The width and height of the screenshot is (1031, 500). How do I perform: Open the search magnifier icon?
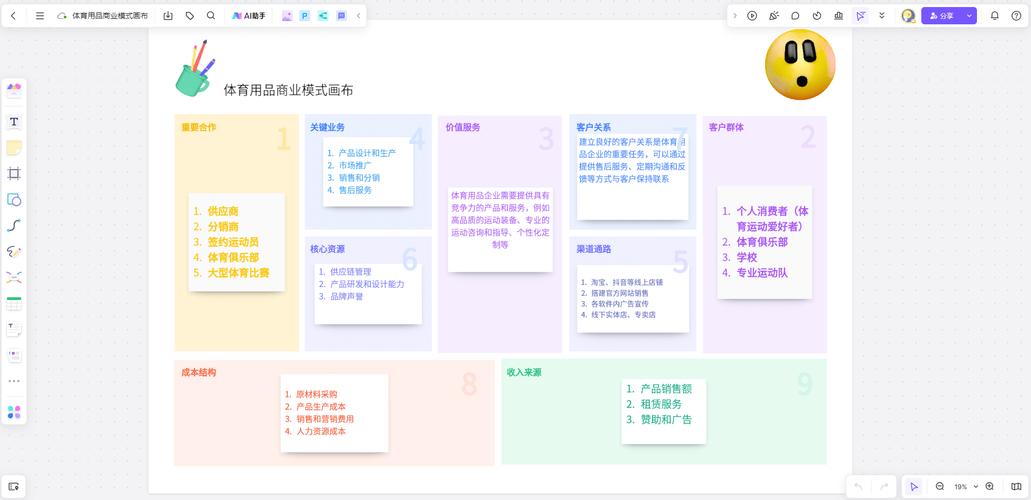(211, 16)
